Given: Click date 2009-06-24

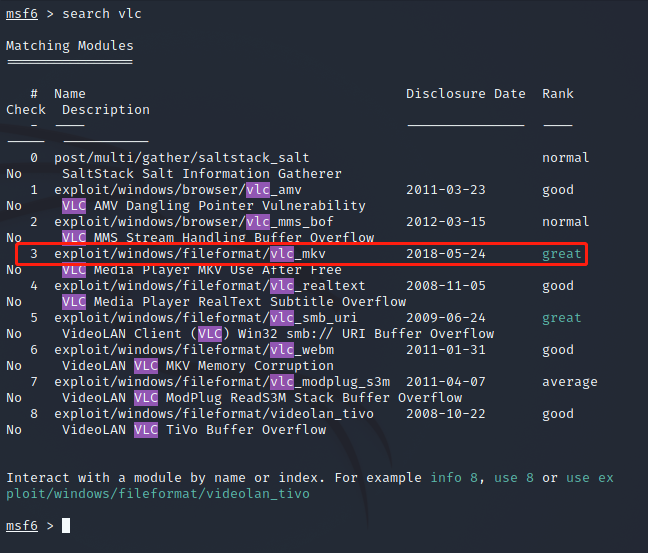Looking at the screenshot, I should point(446,318).
